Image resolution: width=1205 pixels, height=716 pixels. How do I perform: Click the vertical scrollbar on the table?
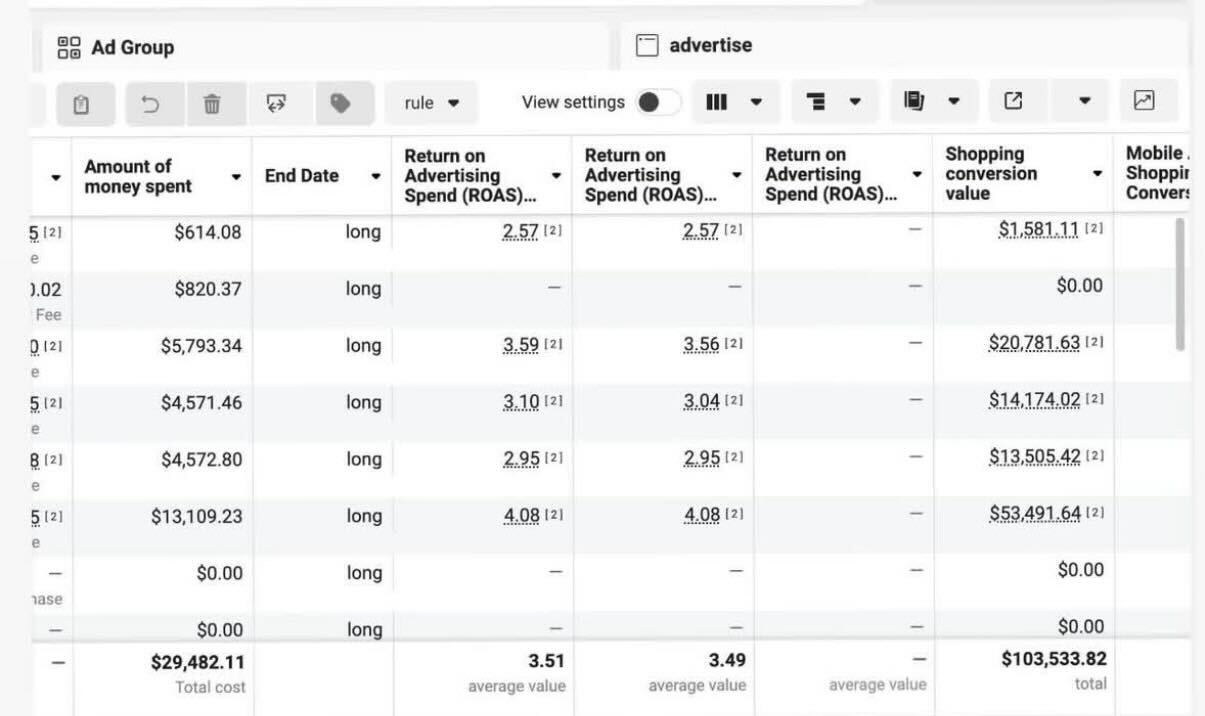point(1181,283)
